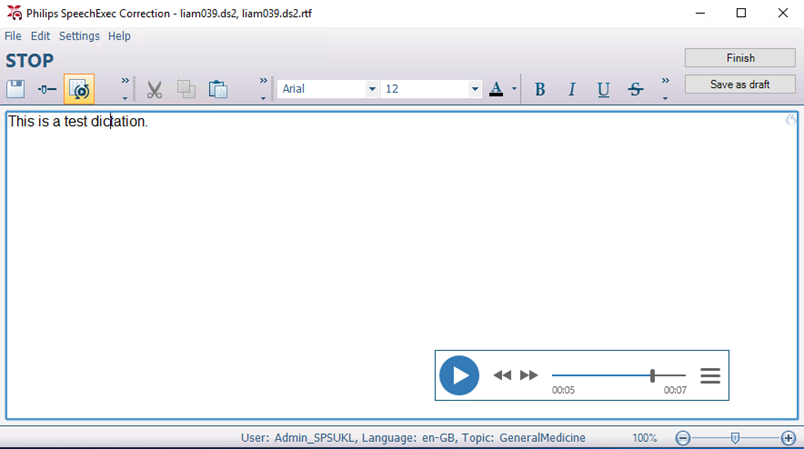Click the 00:05 elapsed time label
This screenshot has height=449, width=804.
click(563, 390)
